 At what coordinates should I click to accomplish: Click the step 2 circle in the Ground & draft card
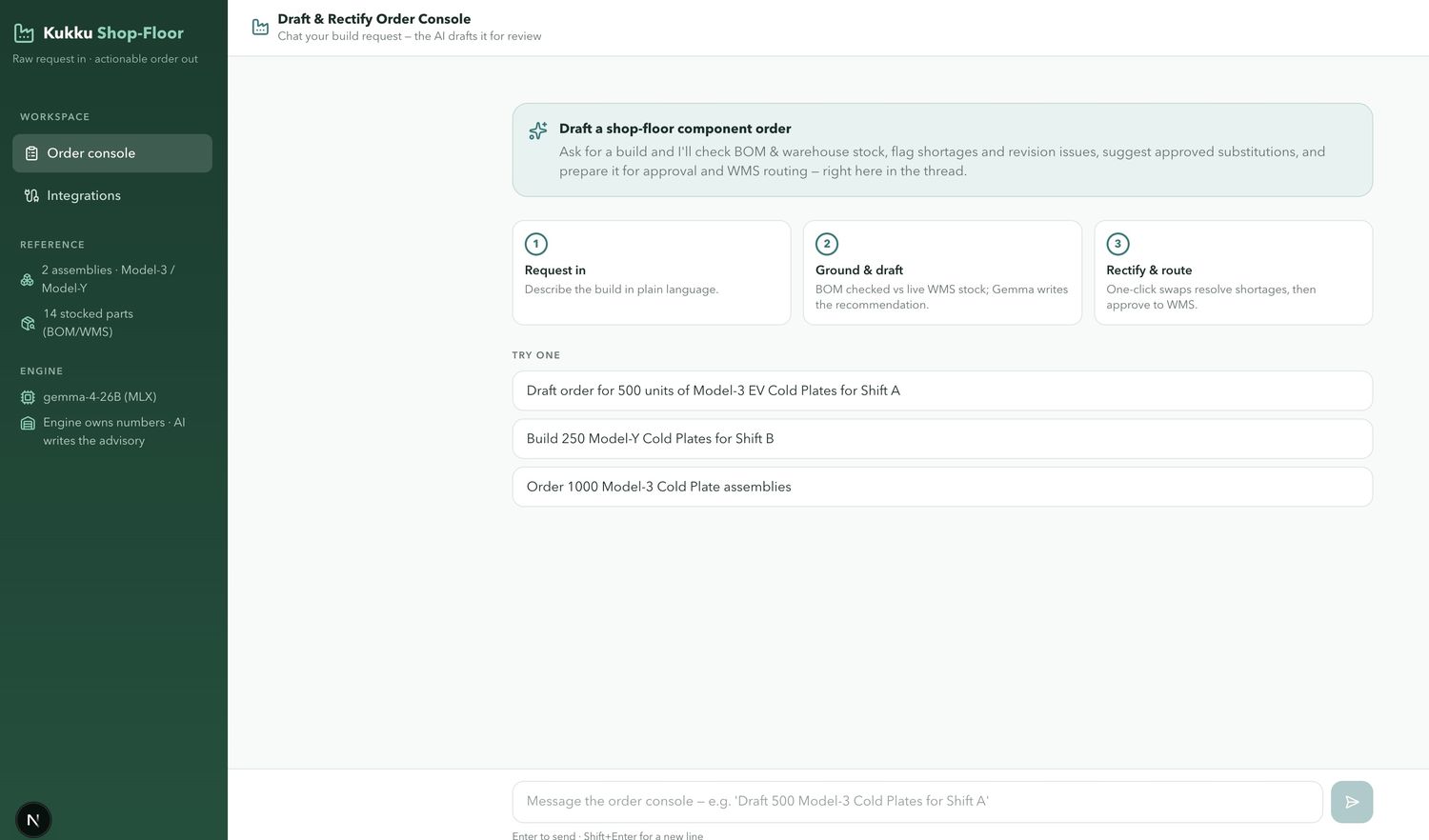pyautogui.click(x=827, y=244)
